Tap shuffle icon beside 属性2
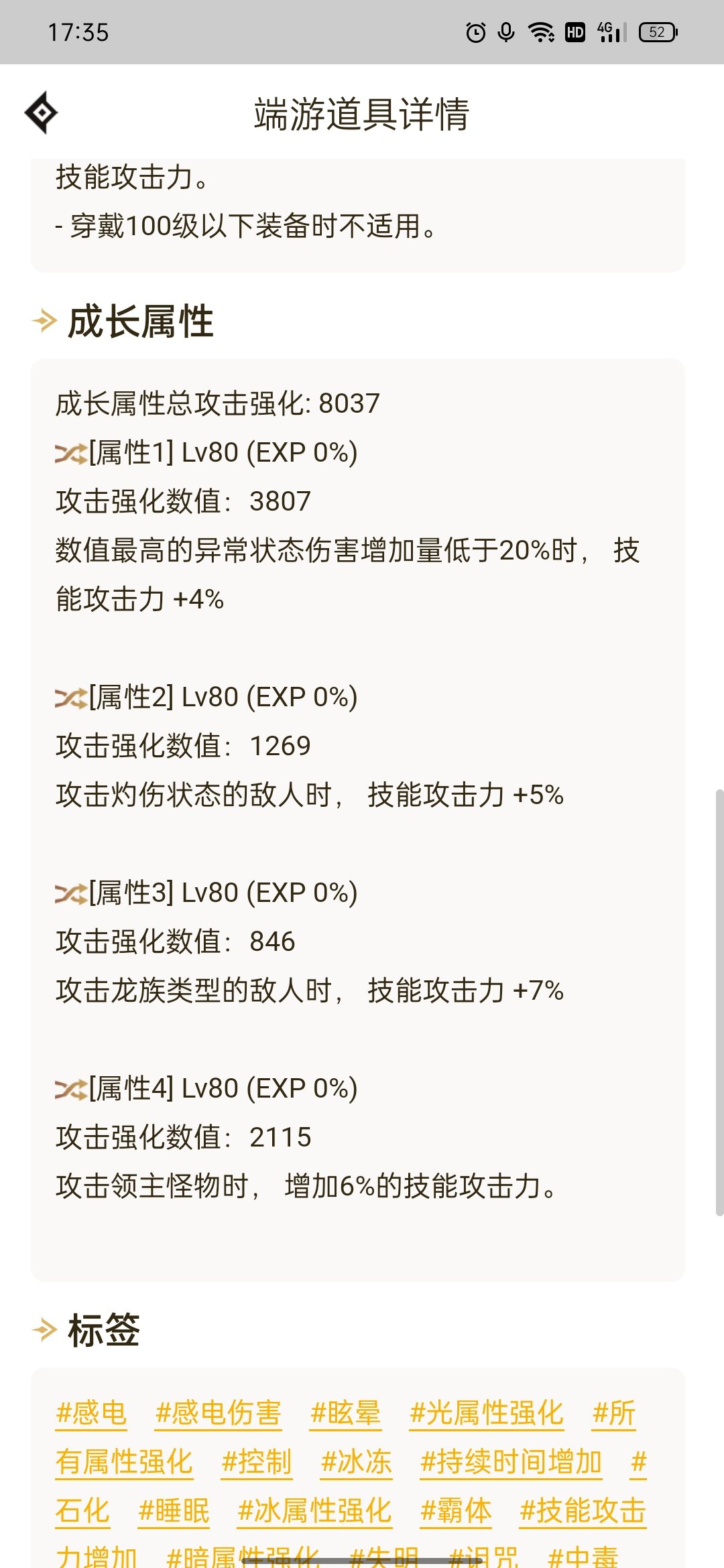Screen dimensions: 724x1568 click(71, 698)
